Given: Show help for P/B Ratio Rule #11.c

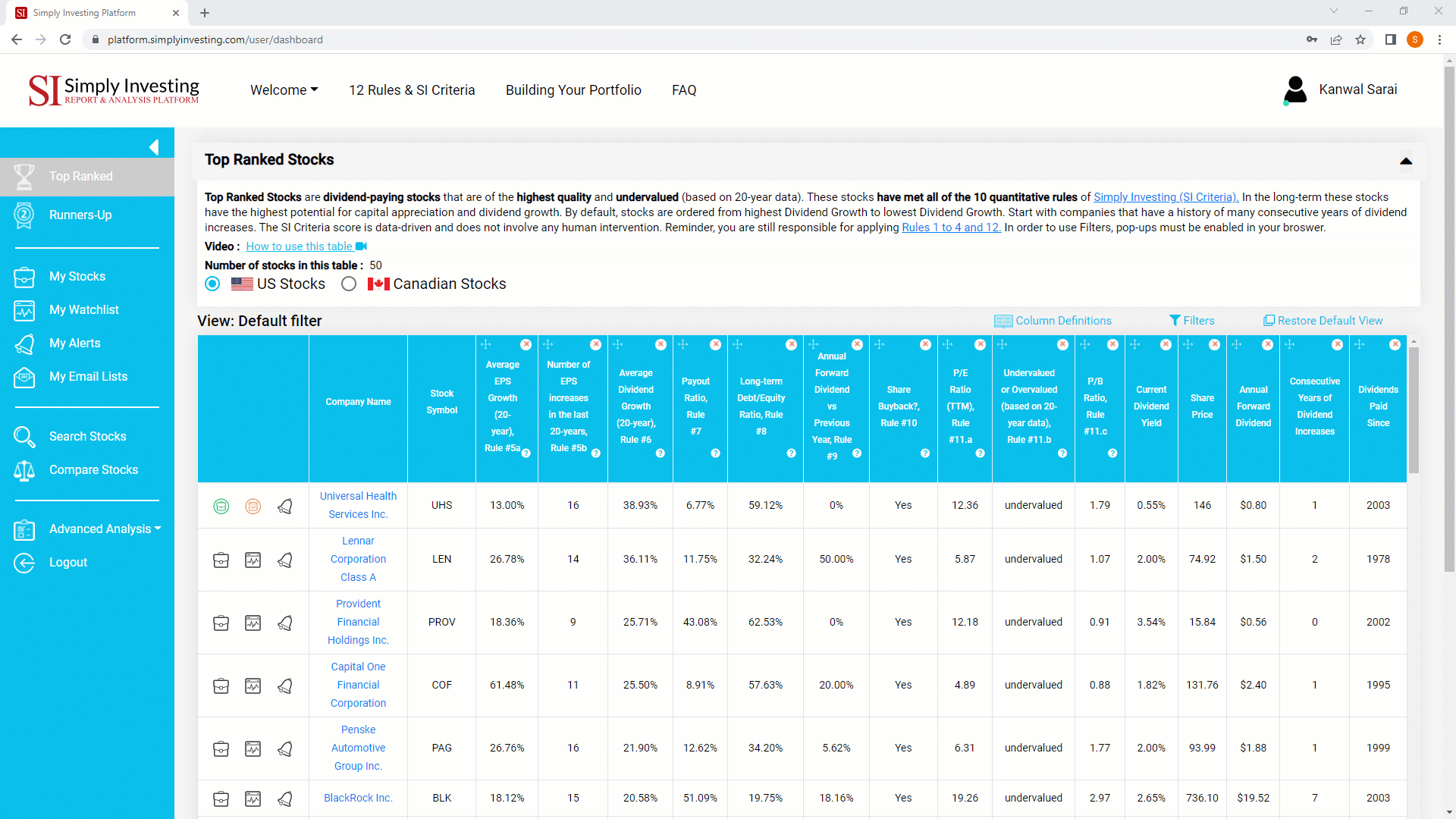Looking at the screenshot, I should click(1112, 453).
